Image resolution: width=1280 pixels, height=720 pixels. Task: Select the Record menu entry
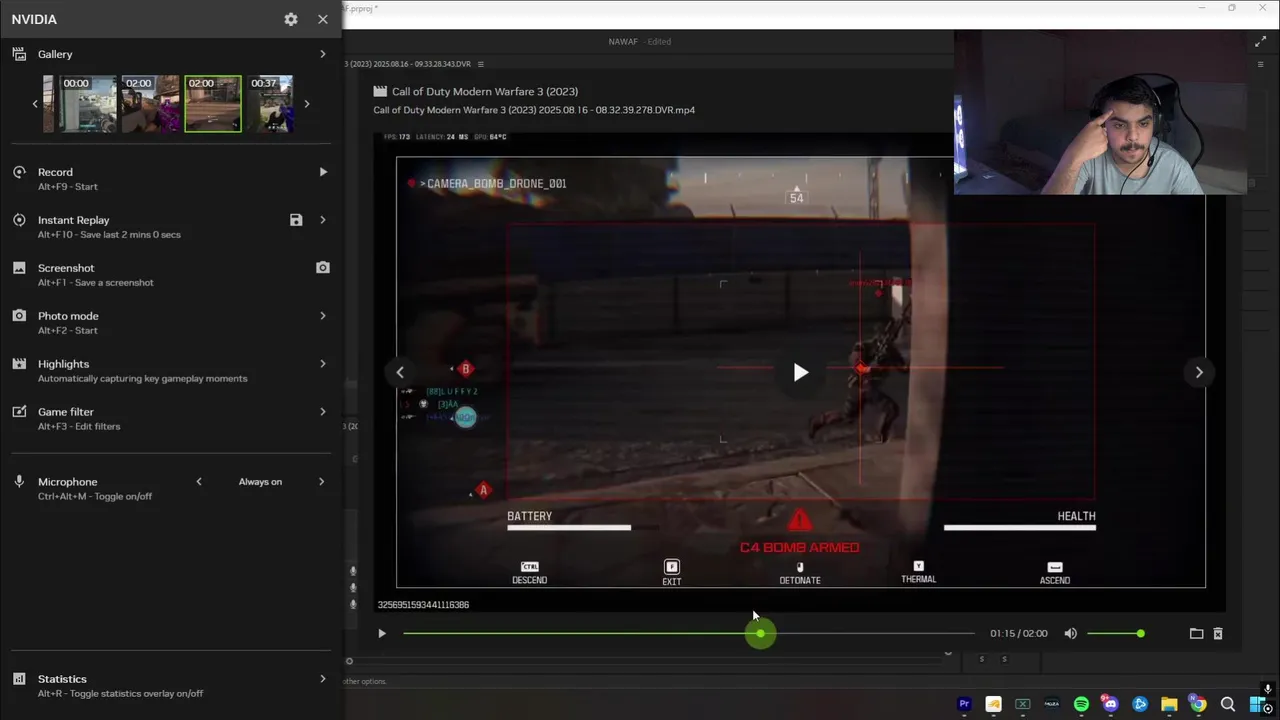click(x=170, y=178)
